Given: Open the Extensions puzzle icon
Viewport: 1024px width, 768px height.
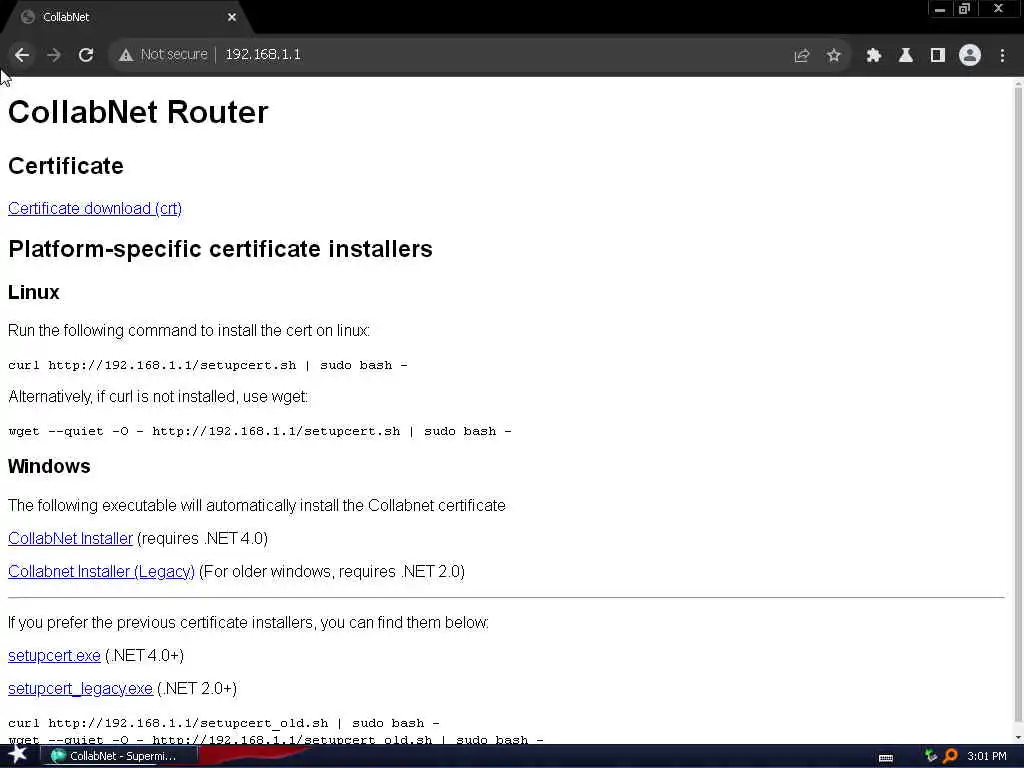Looking at the screenshot, I should point(873,56).
